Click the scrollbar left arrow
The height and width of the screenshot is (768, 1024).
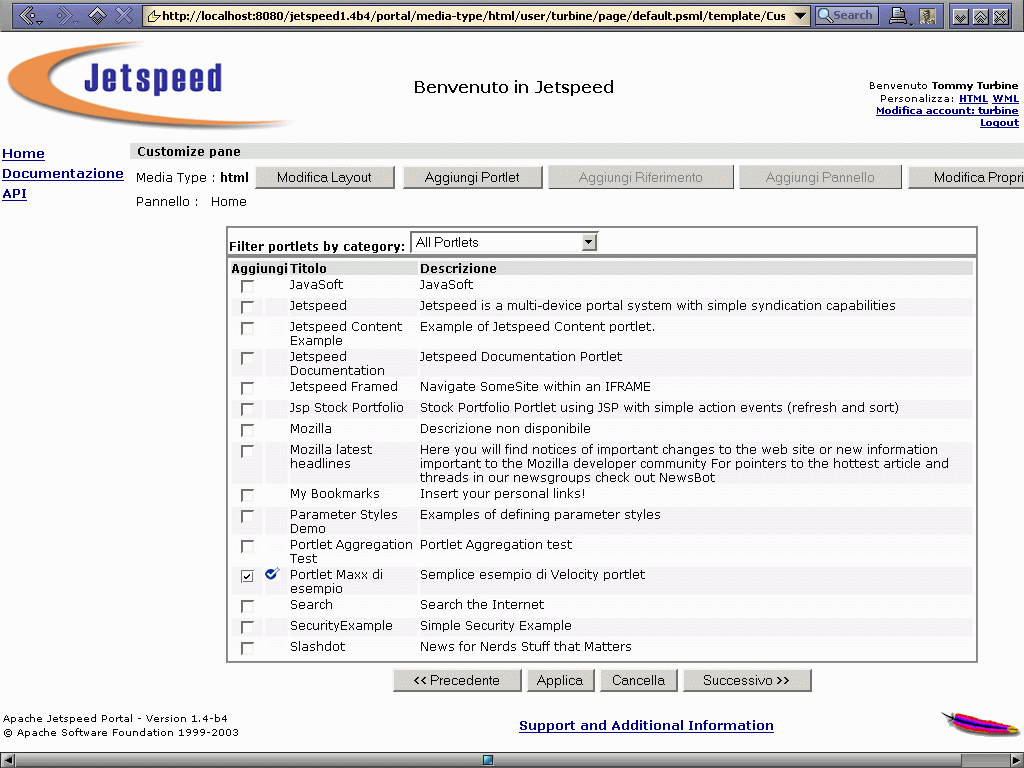tap(8, 760)
